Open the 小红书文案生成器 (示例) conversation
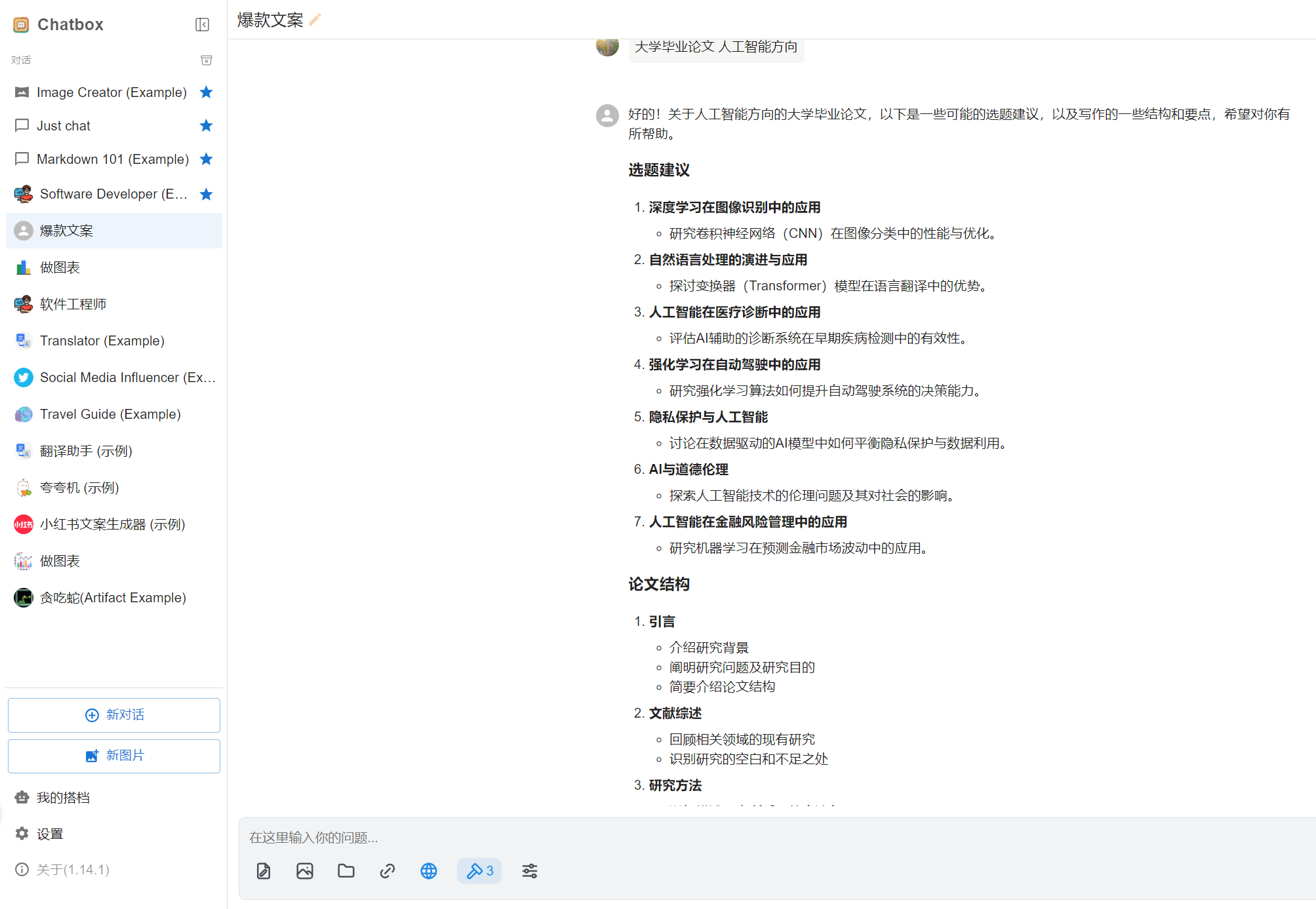 click(x=112, y=524)
